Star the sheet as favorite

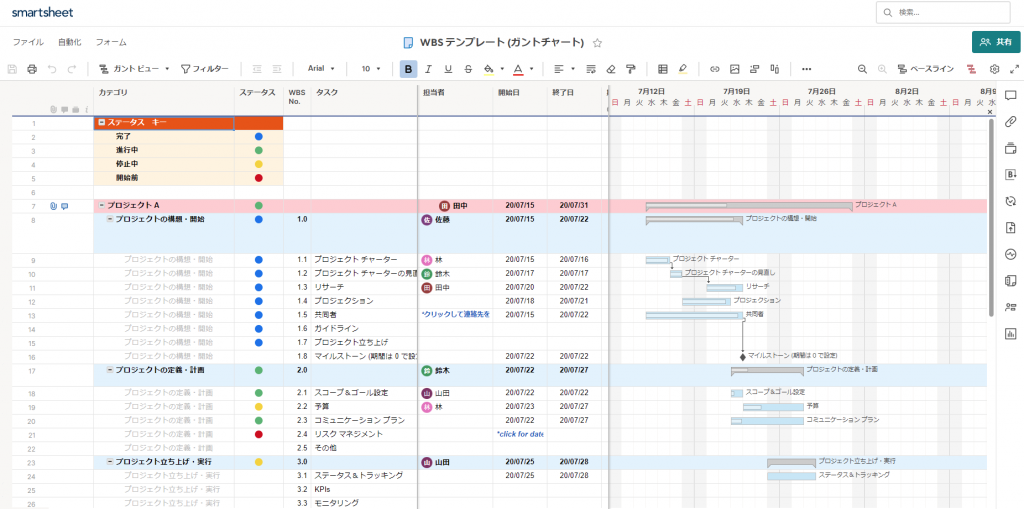(x=597, y=43)
